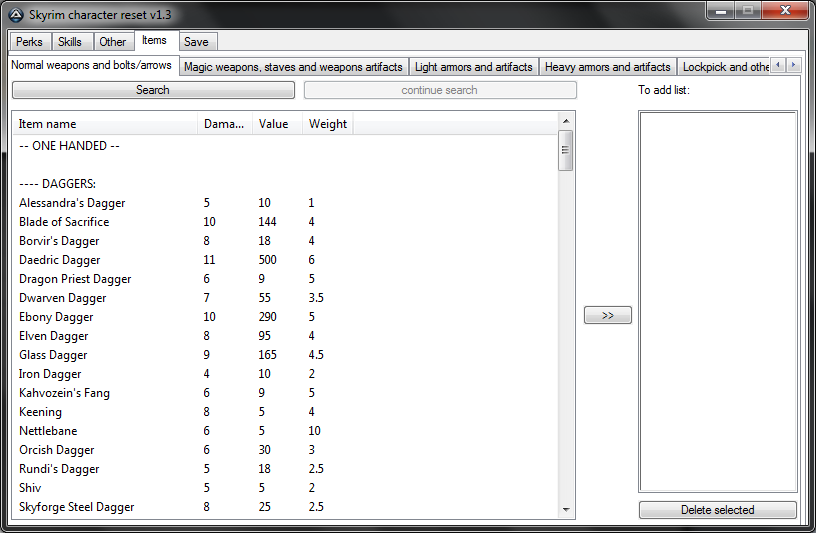Screen dimensions: 817x533
Task: Click Ebony Dagger value 290
Action: tap(267, 317)
